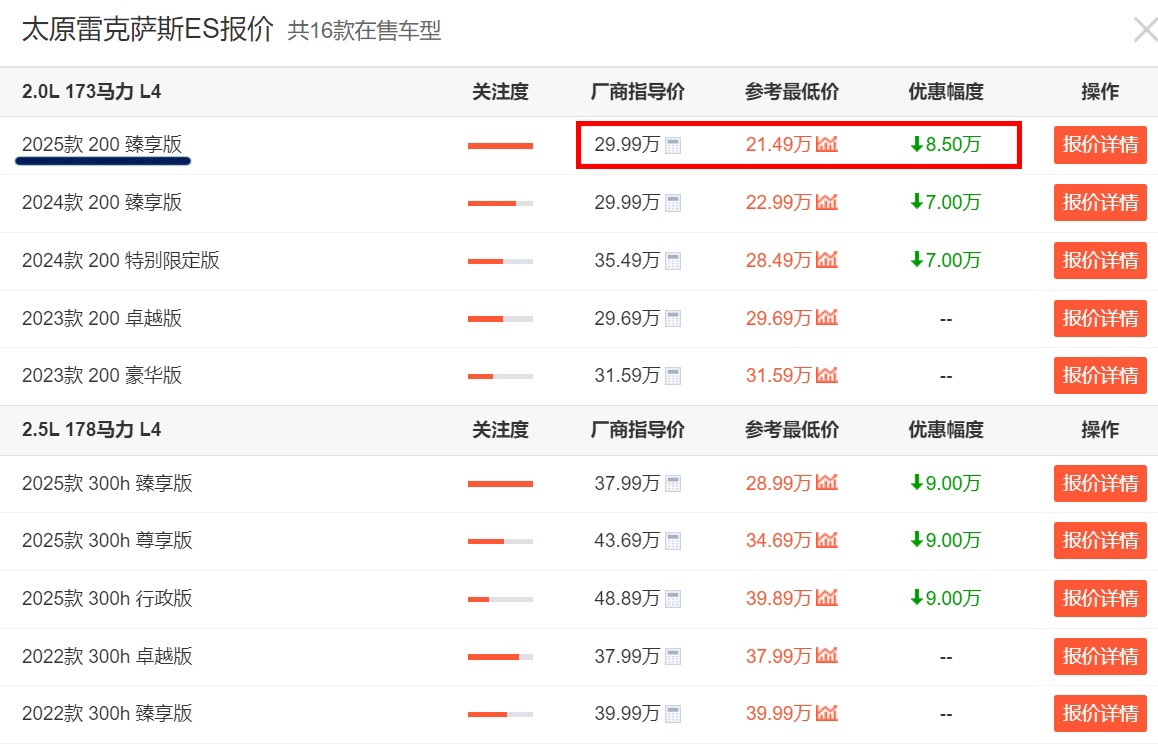Screen dimensions: 1158x744
Task: Close the 太原雷克萨斯ES报价 popup
Action: 1146,30
